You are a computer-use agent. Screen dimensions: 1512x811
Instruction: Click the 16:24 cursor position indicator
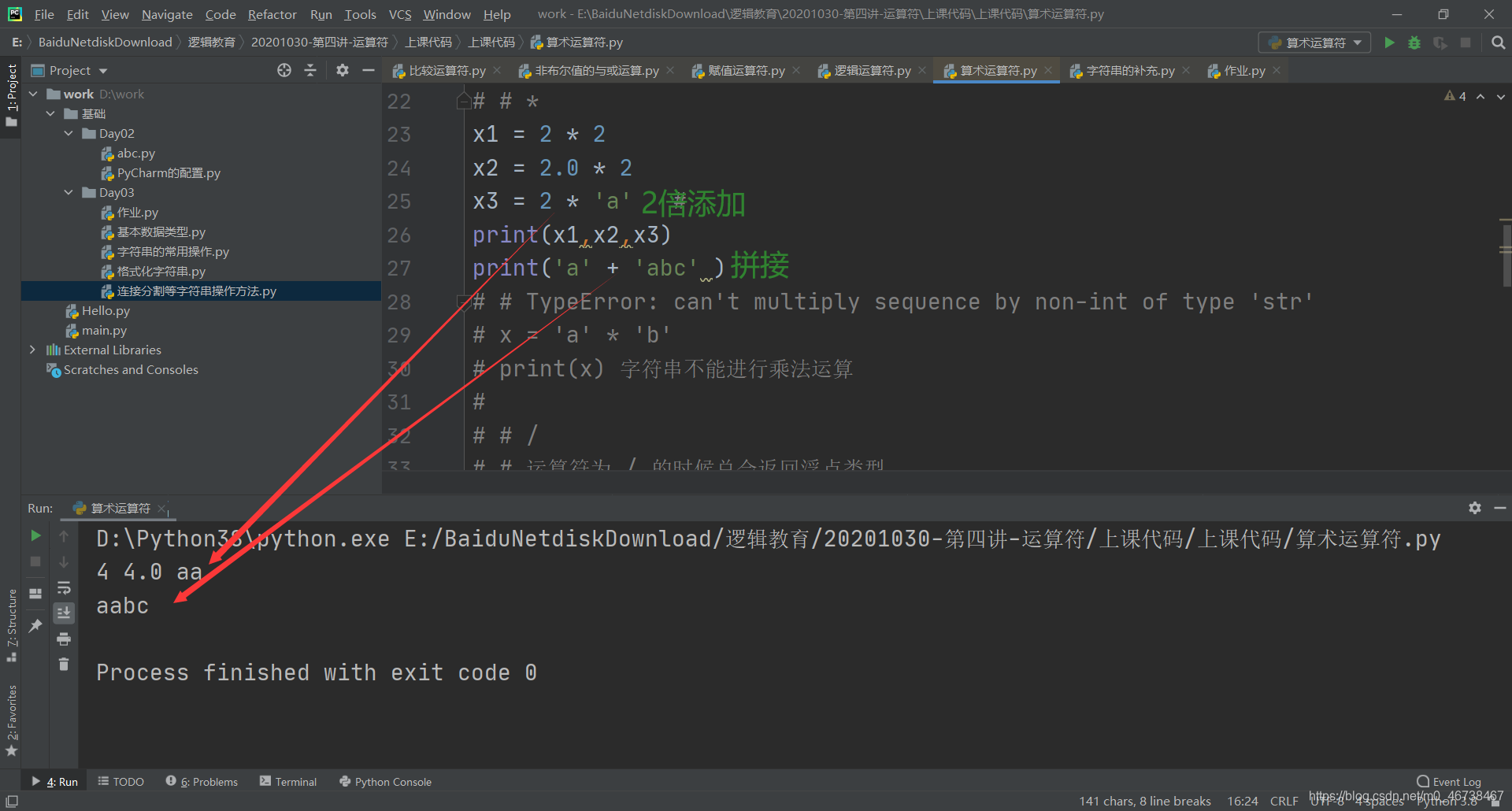tap(1242, 801)
